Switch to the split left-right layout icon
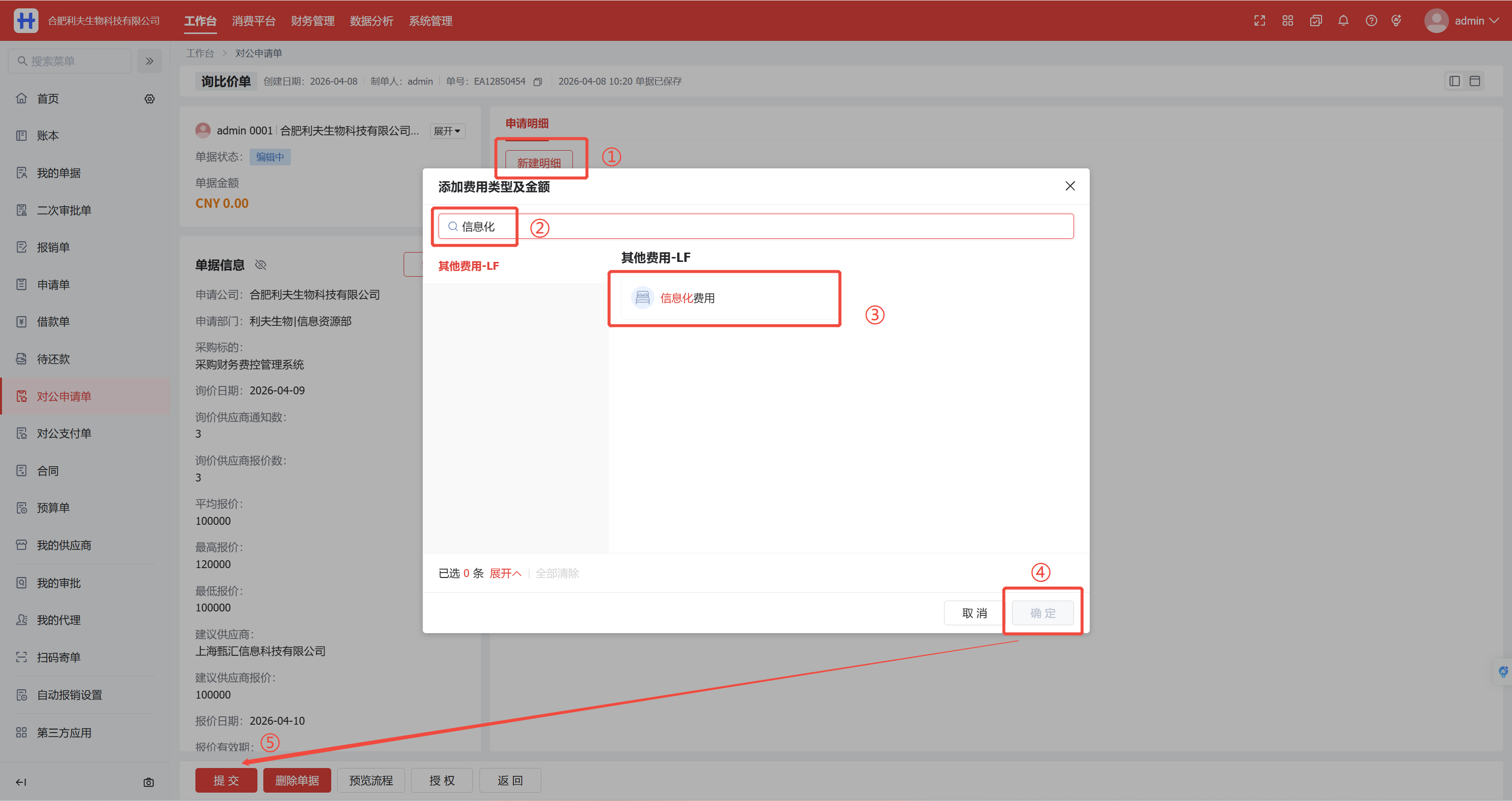The width and height of the screenshot is (1512, 801). [1454, 81]
